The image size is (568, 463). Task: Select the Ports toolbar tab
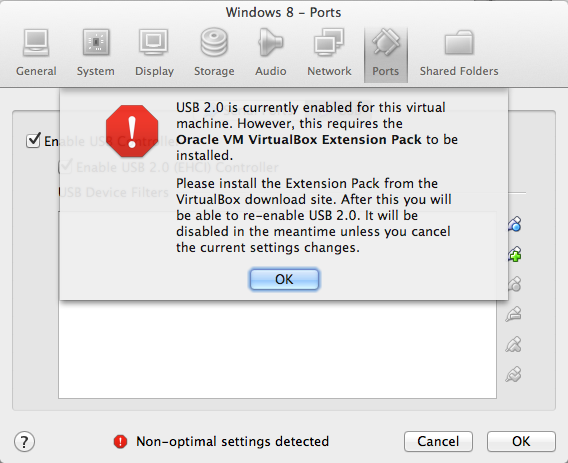click(386, 54)
